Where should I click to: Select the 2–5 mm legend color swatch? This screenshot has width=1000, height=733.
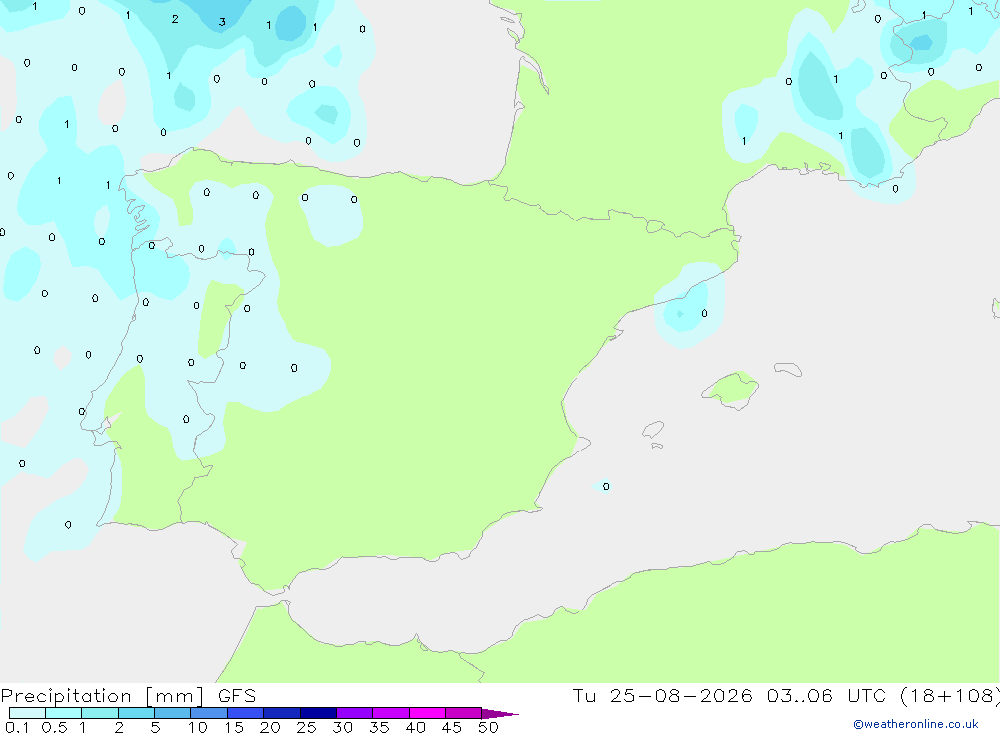[136, 713]
